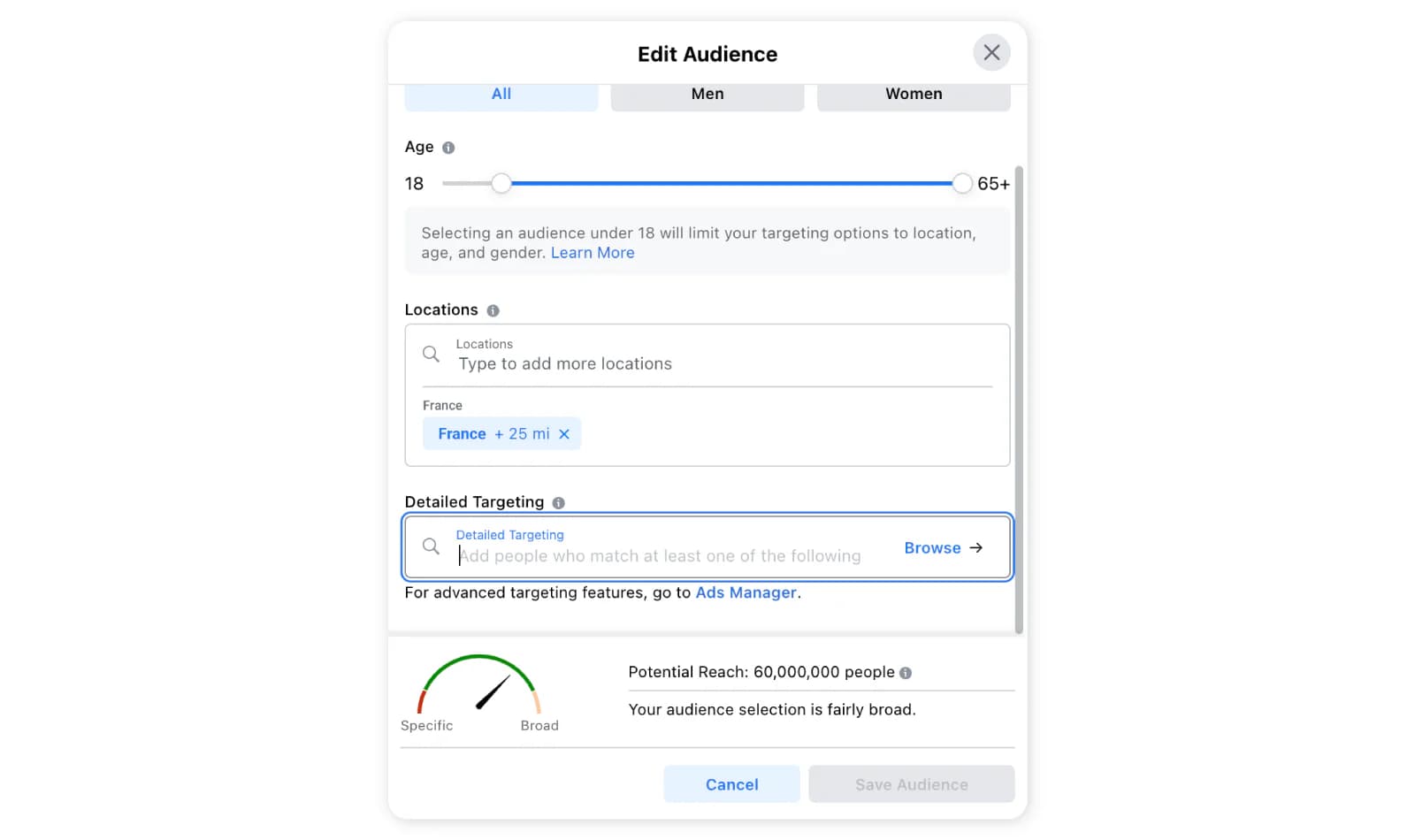Click the dialog vertical scrollbar
Viewport: 1415px width, 840px height.
coord(1019,400)
